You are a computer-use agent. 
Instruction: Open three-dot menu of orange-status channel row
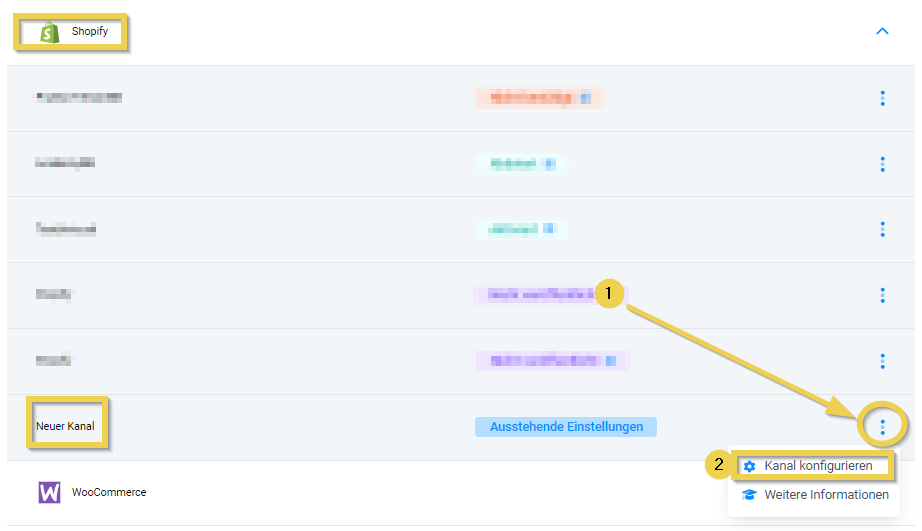point(882,98)
